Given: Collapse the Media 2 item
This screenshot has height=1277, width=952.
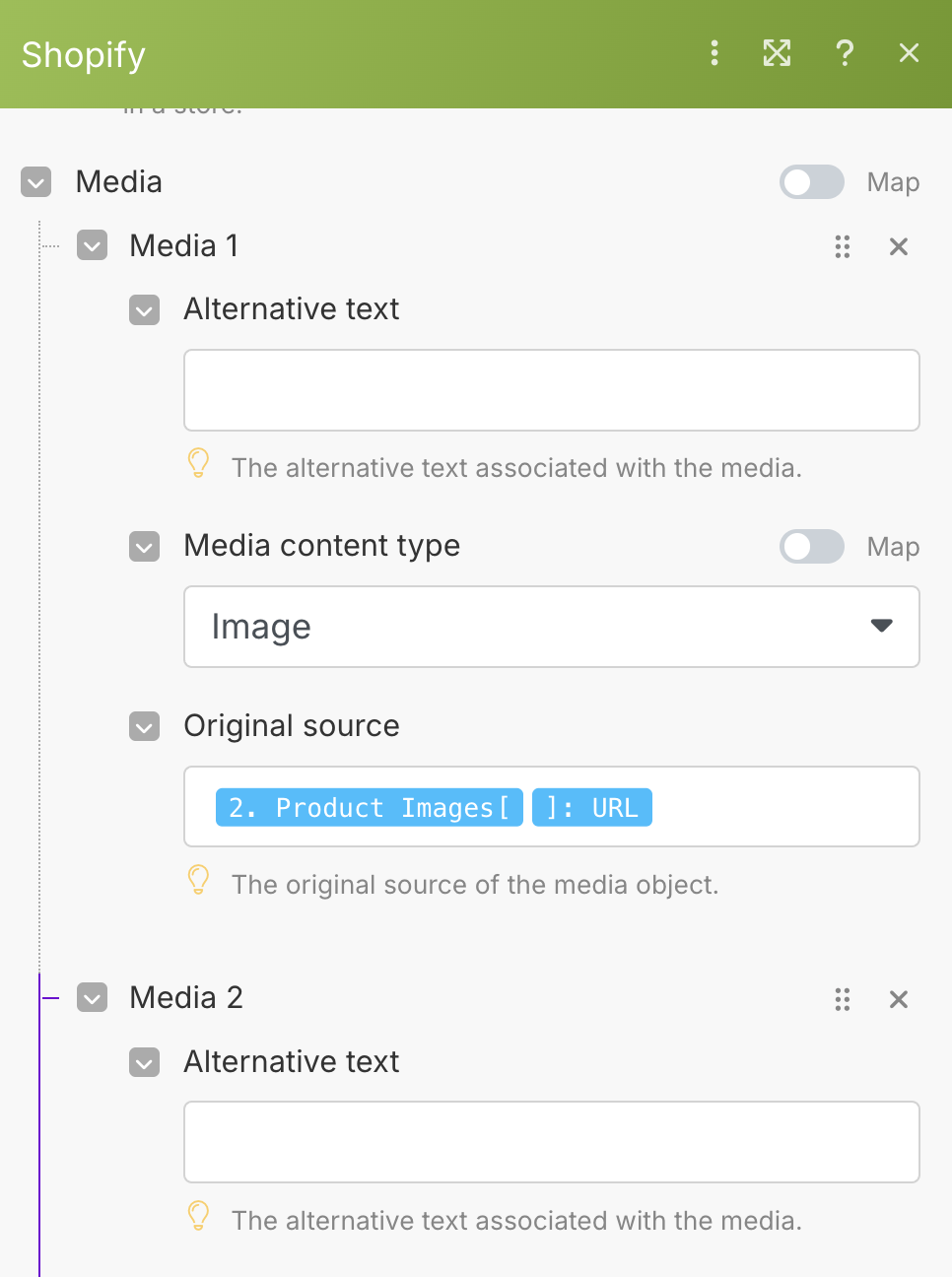Looking at the screenshot, I should pyautogui.click(x=93, y=998).
